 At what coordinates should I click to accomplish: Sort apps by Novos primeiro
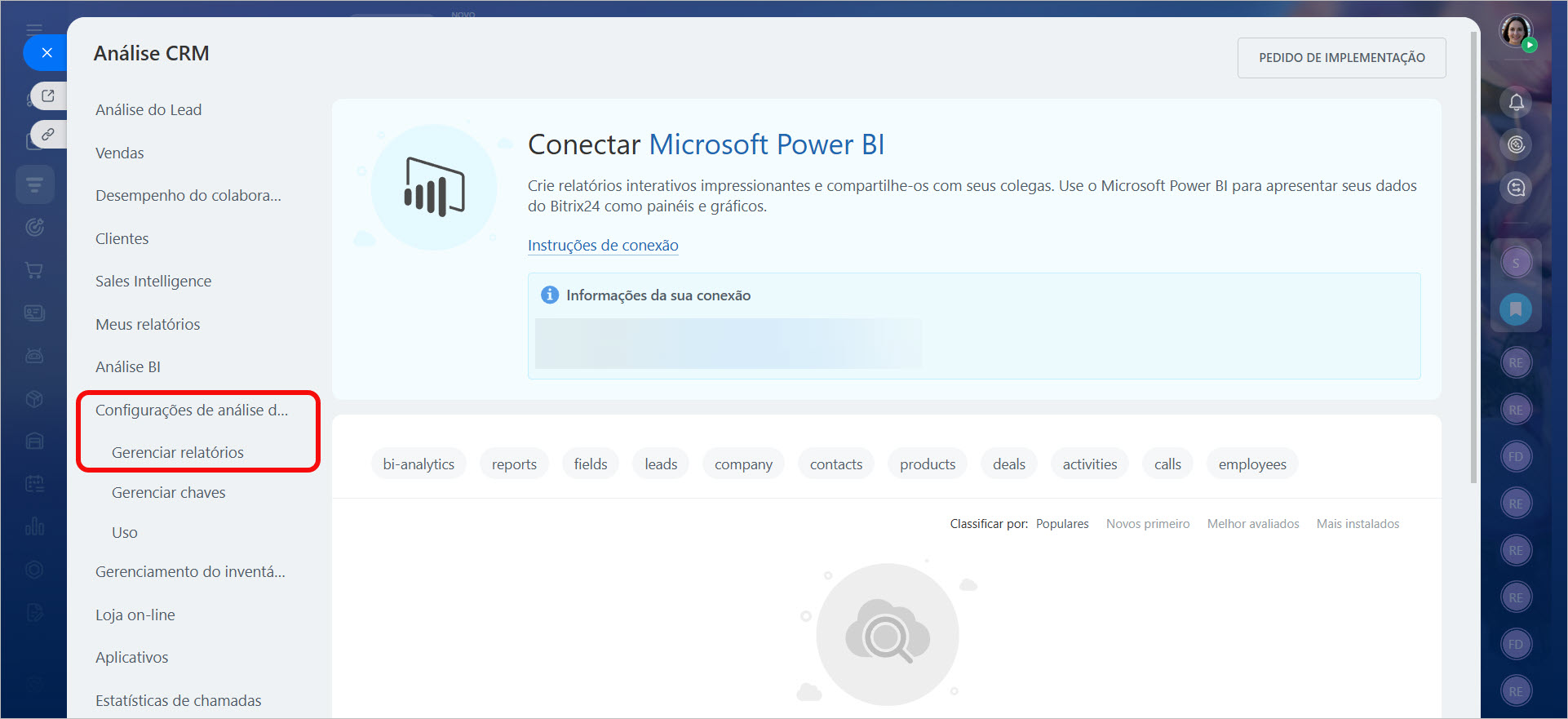click(x=1147, y=524)
